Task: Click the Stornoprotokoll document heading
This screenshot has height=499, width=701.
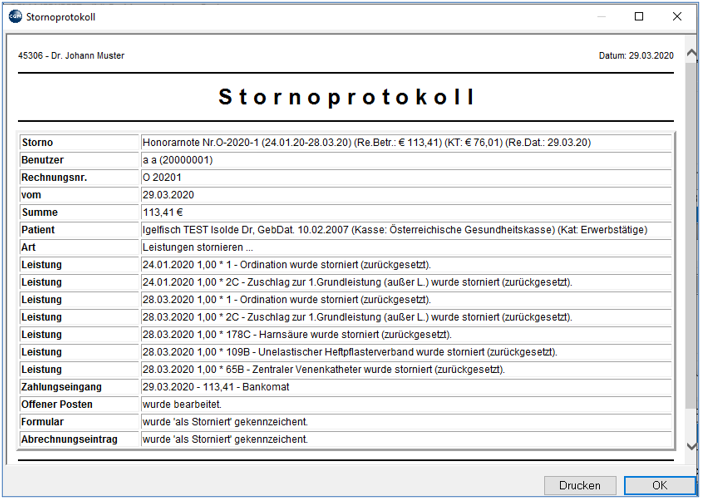Action: coord(346,97)
